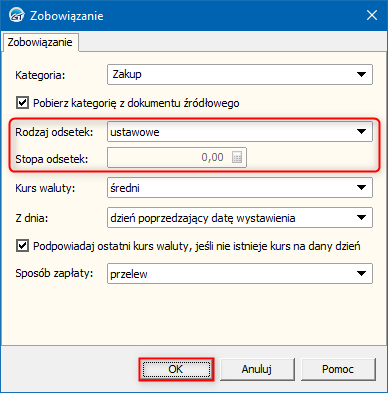Select the Zobowiązanie tab
The width and height of the screenshot is (388, 393).
coord(40,42)
